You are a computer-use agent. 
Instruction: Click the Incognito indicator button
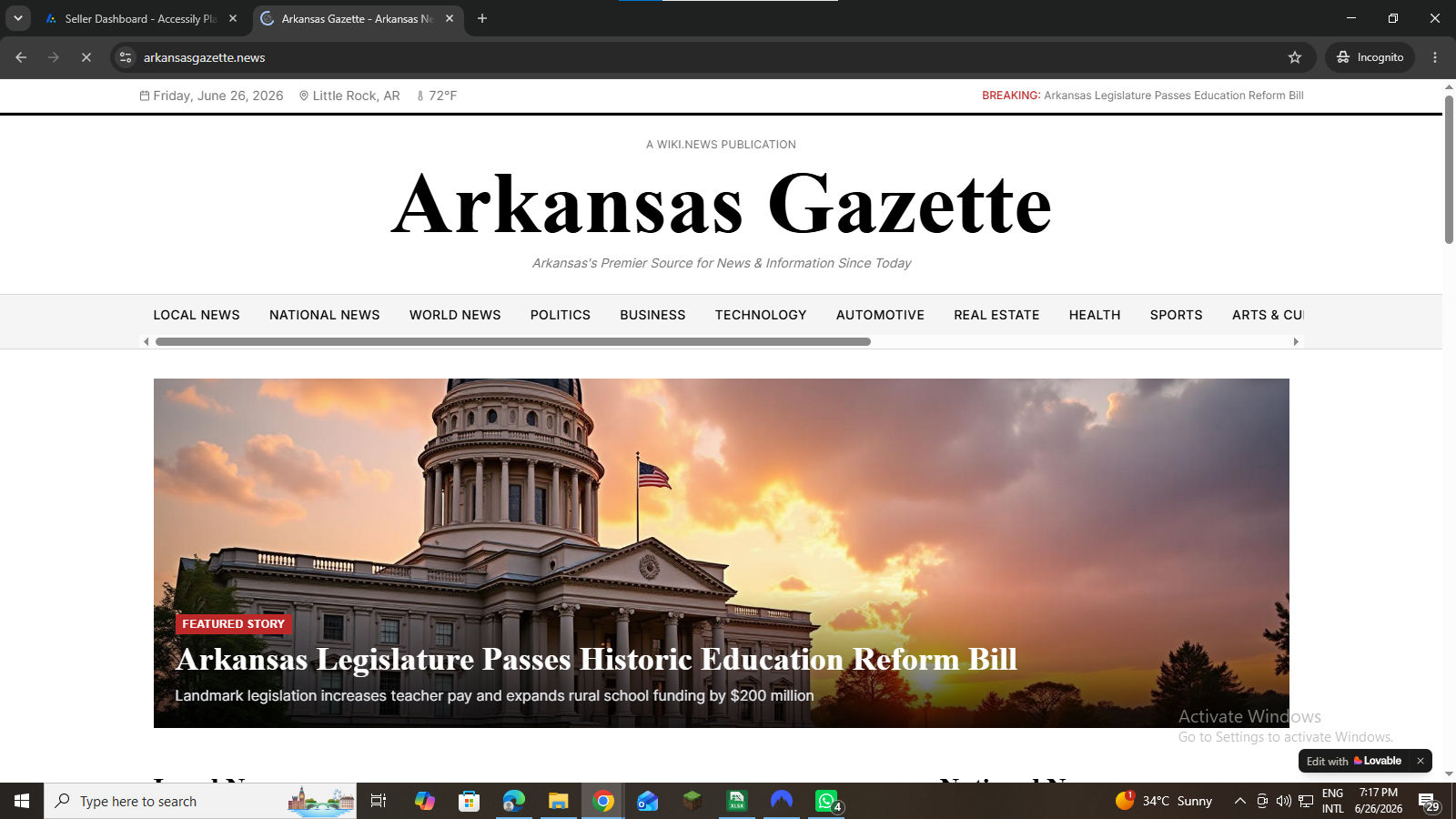click(1370, 57)
